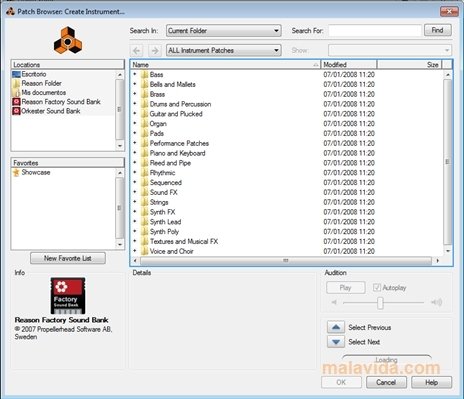Click the Synth FX folder icon
Viewport: 464px width, 399px height.
(x=144, y=212)
